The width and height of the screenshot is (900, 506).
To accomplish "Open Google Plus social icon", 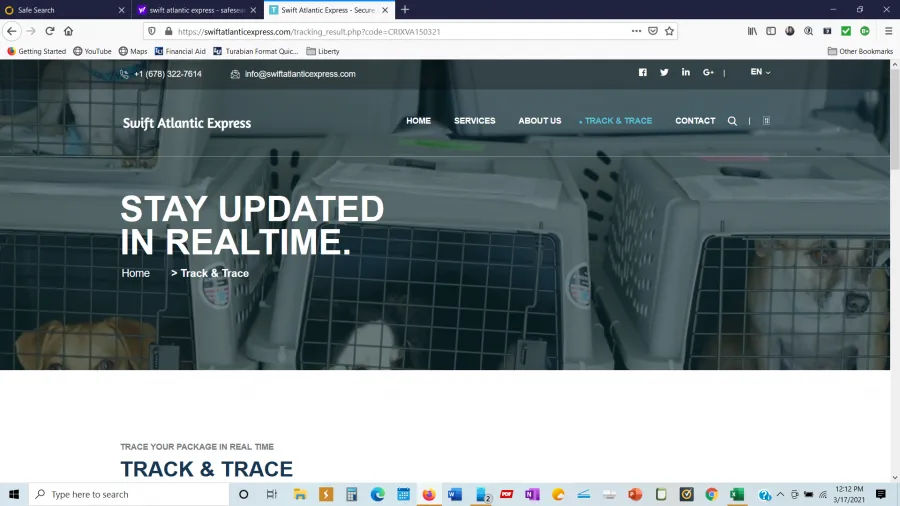I will (708, 72).
